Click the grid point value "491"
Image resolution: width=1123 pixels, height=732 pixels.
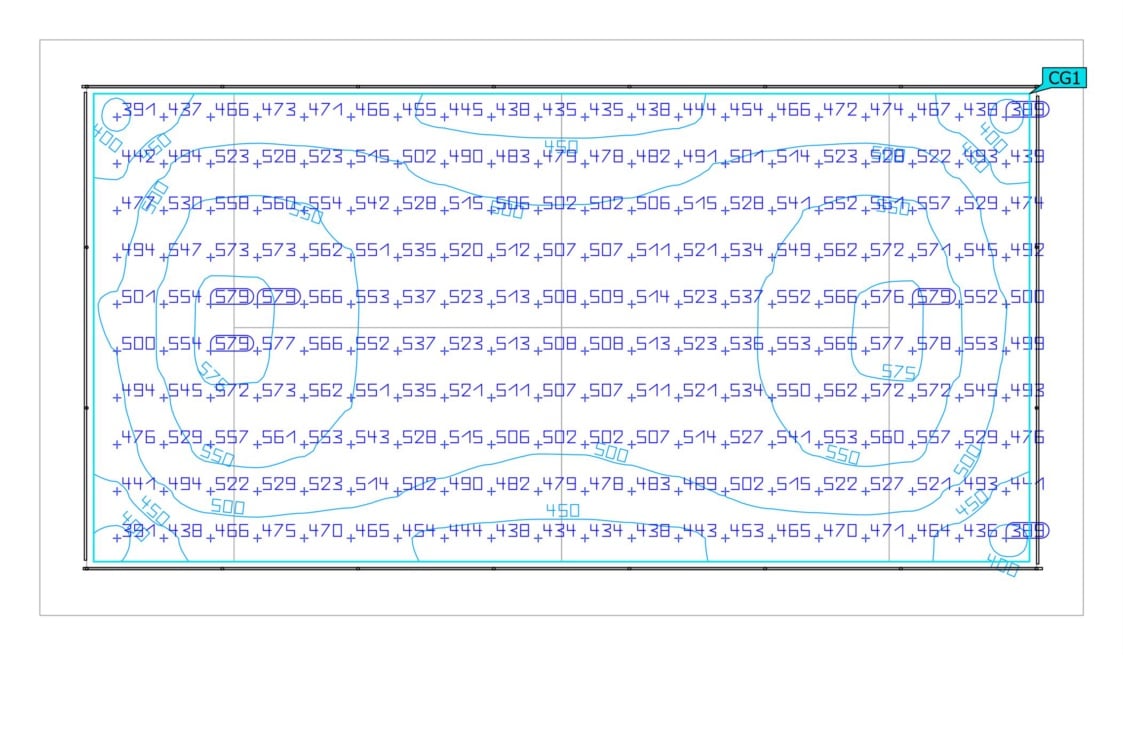click(x=700, y=157)
